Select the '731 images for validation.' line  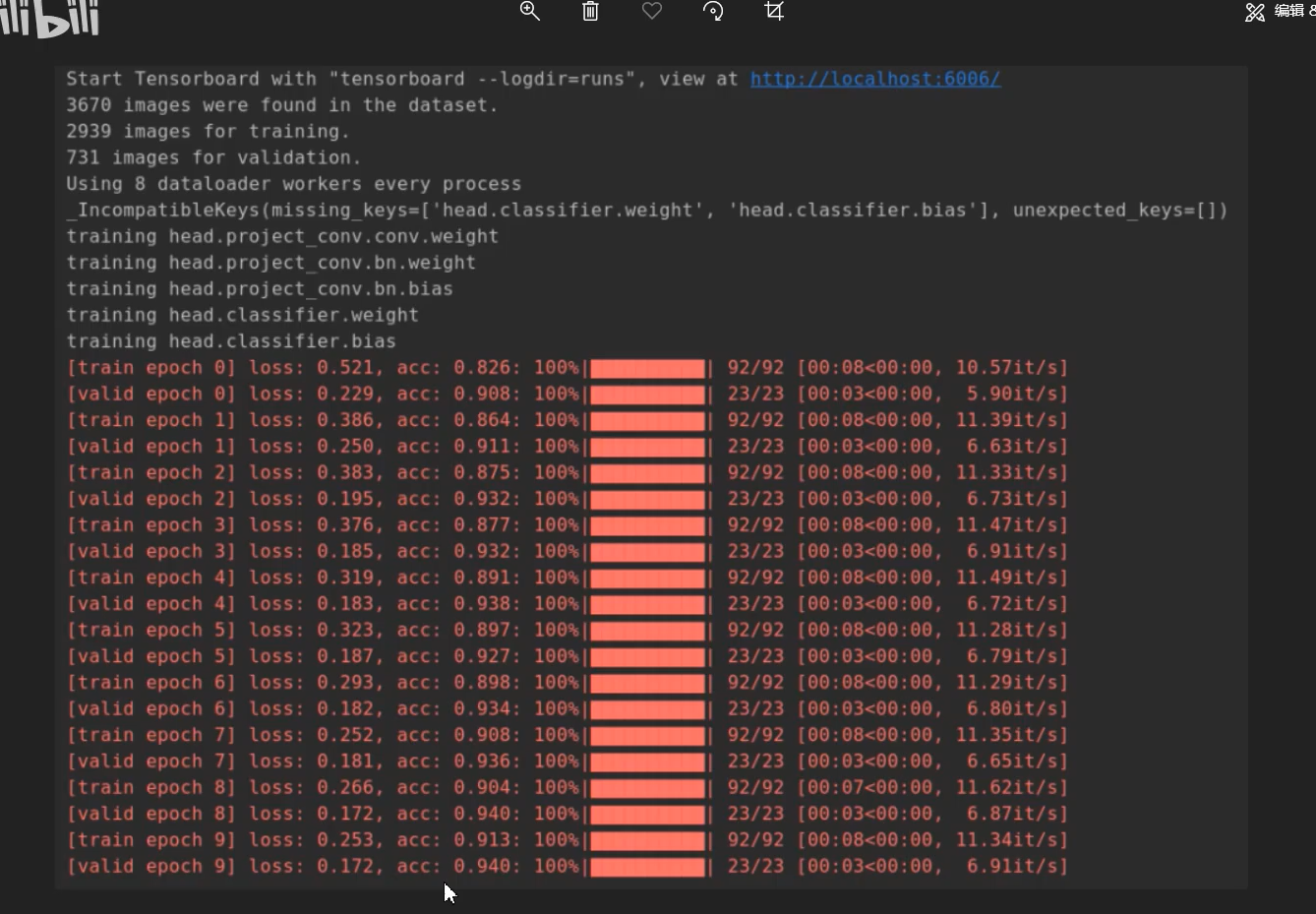pyautogui.click(x=213, y=157)
